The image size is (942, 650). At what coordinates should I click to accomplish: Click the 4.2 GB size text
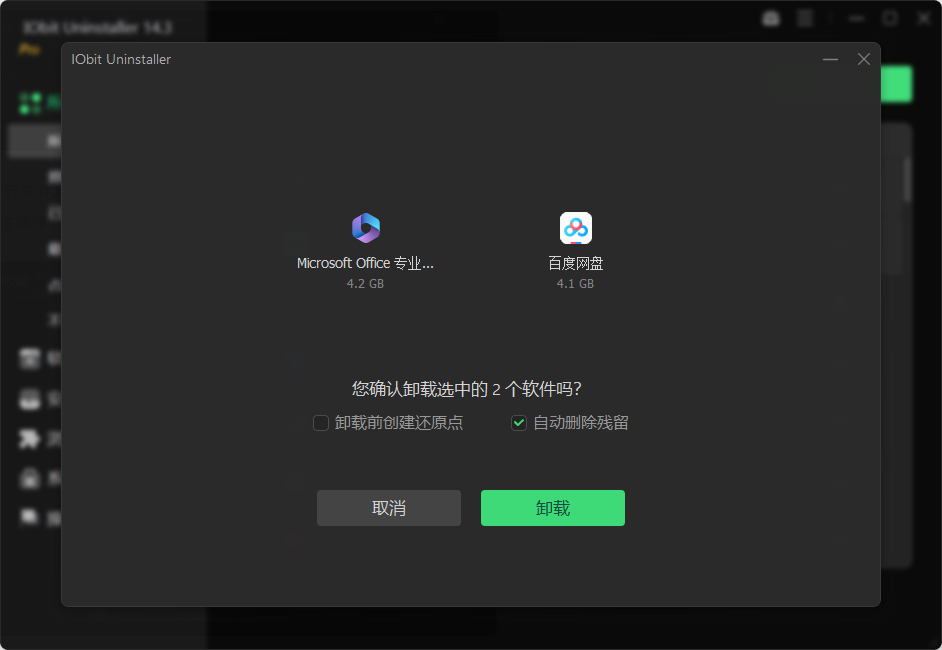point(365,284)
